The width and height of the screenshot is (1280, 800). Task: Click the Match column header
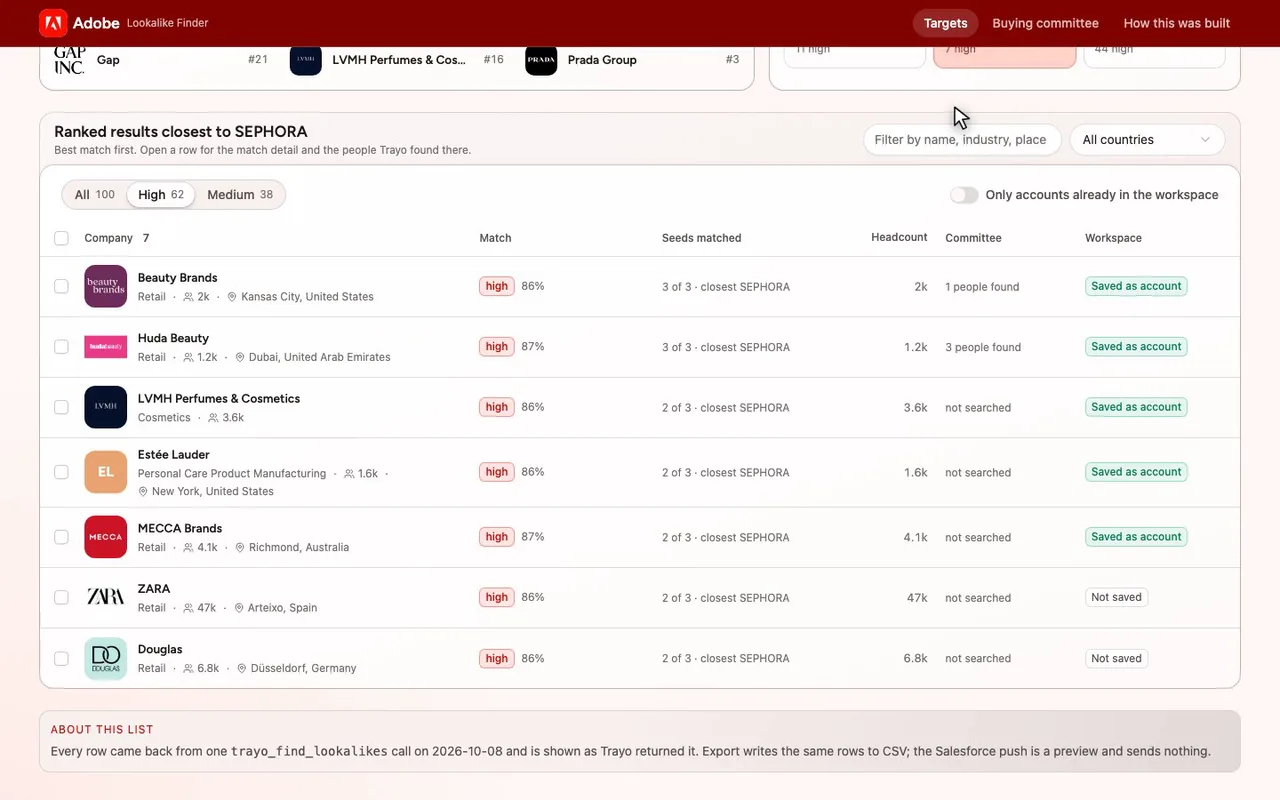pos(495,238)
